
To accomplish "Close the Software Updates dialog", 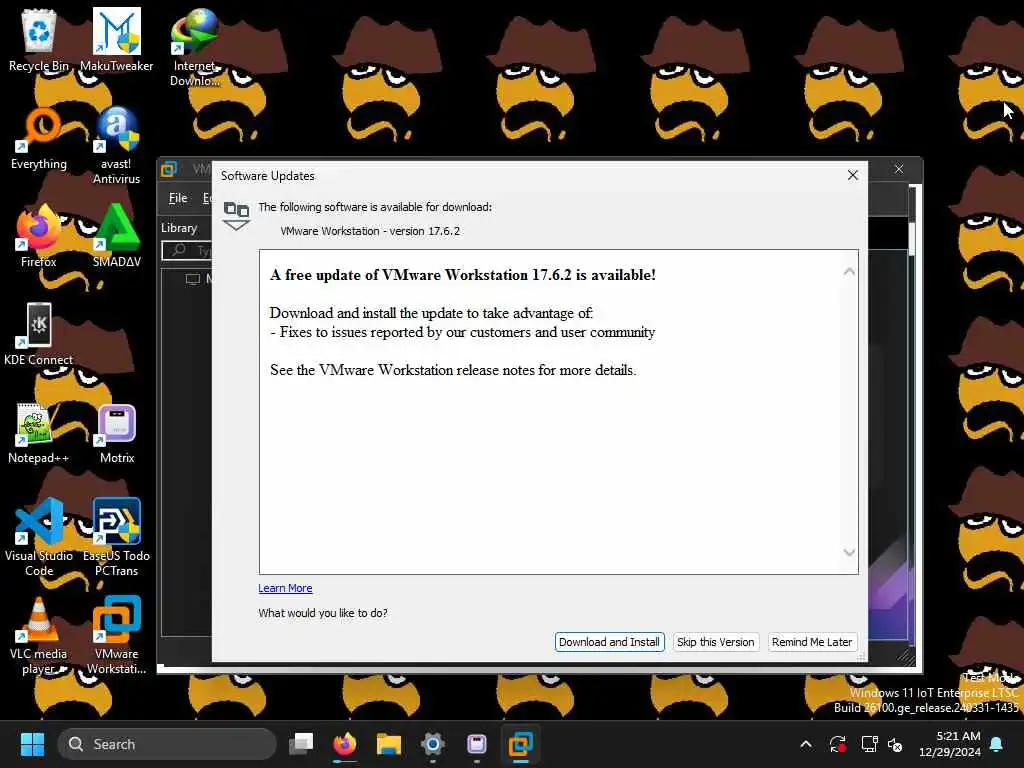I will [852, 175].
